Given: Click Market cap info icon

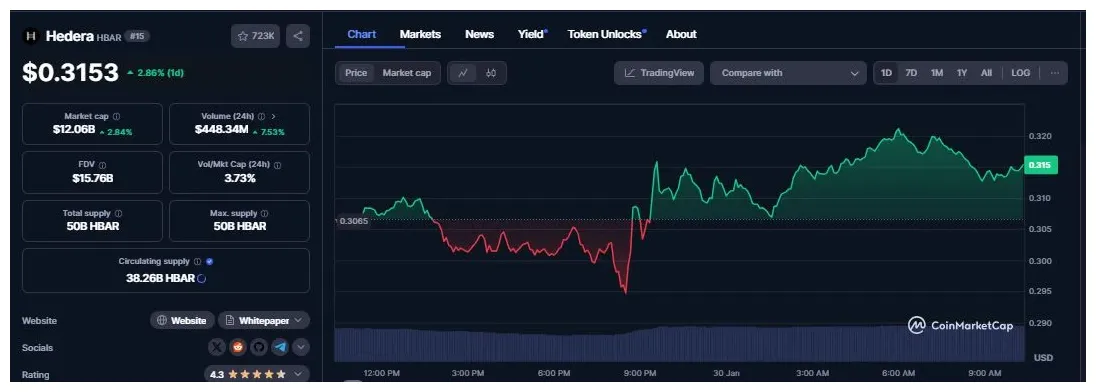Looking at the screenshot, I should 116,117.
